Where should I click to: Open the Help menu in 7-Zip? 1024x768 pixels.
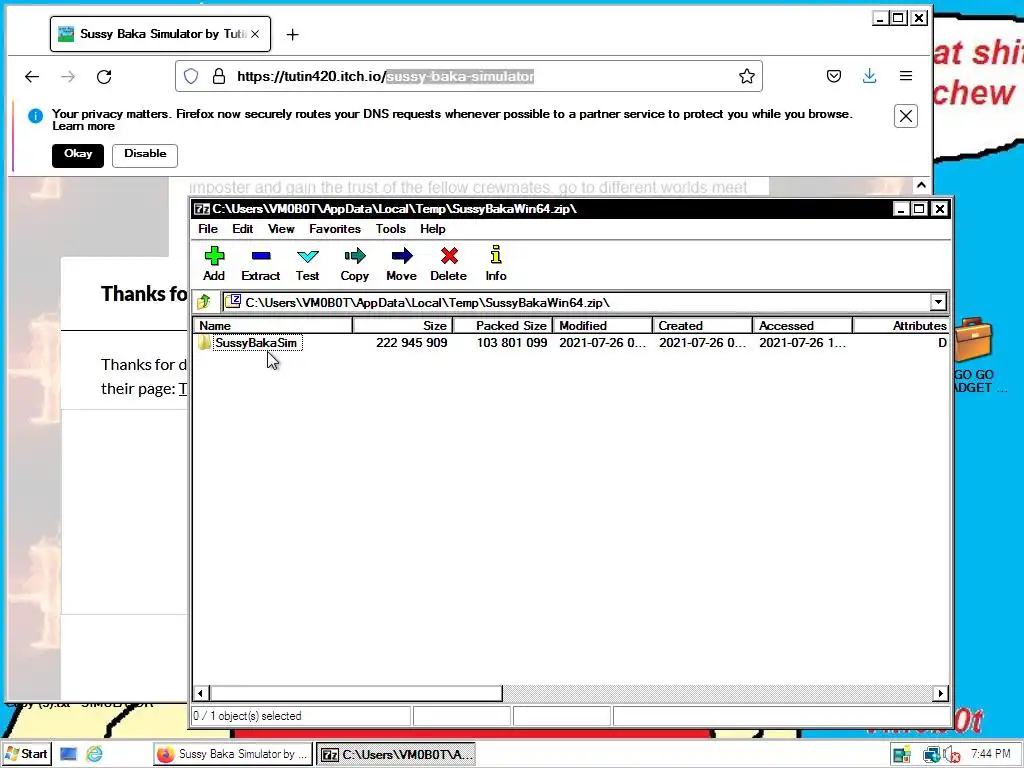tap(432, 229)
